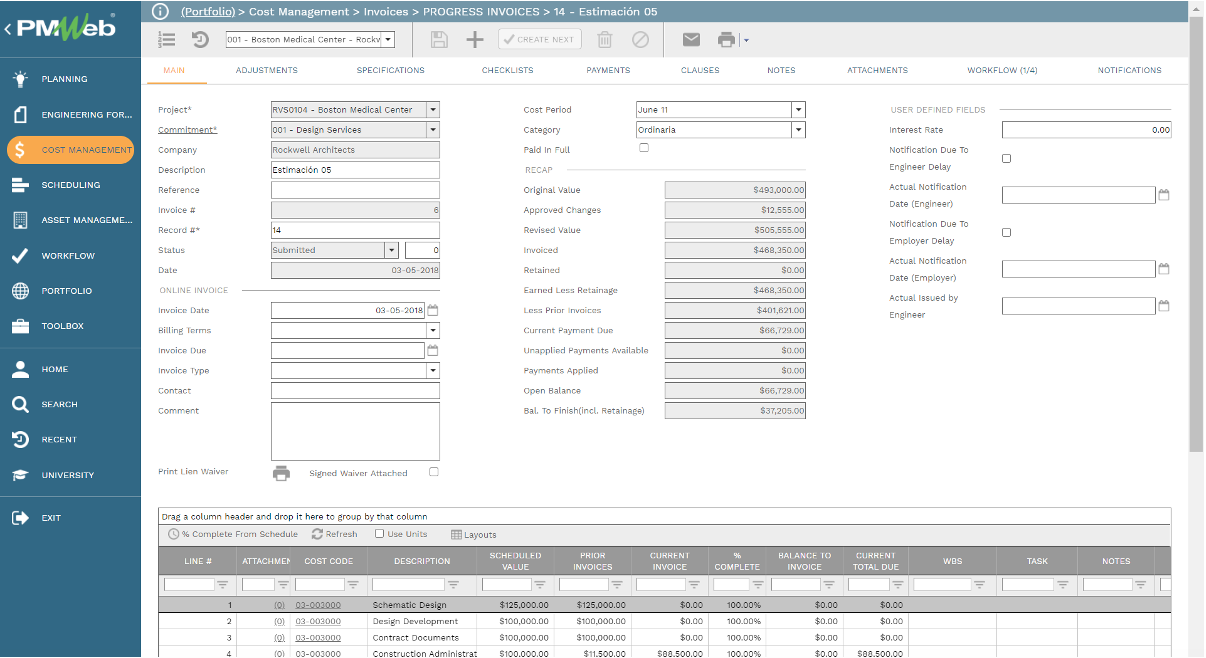1206x658 pixels.
Task: Click the printer icon next to Print Lien Waiver
Action: click(x=281, y=472)
